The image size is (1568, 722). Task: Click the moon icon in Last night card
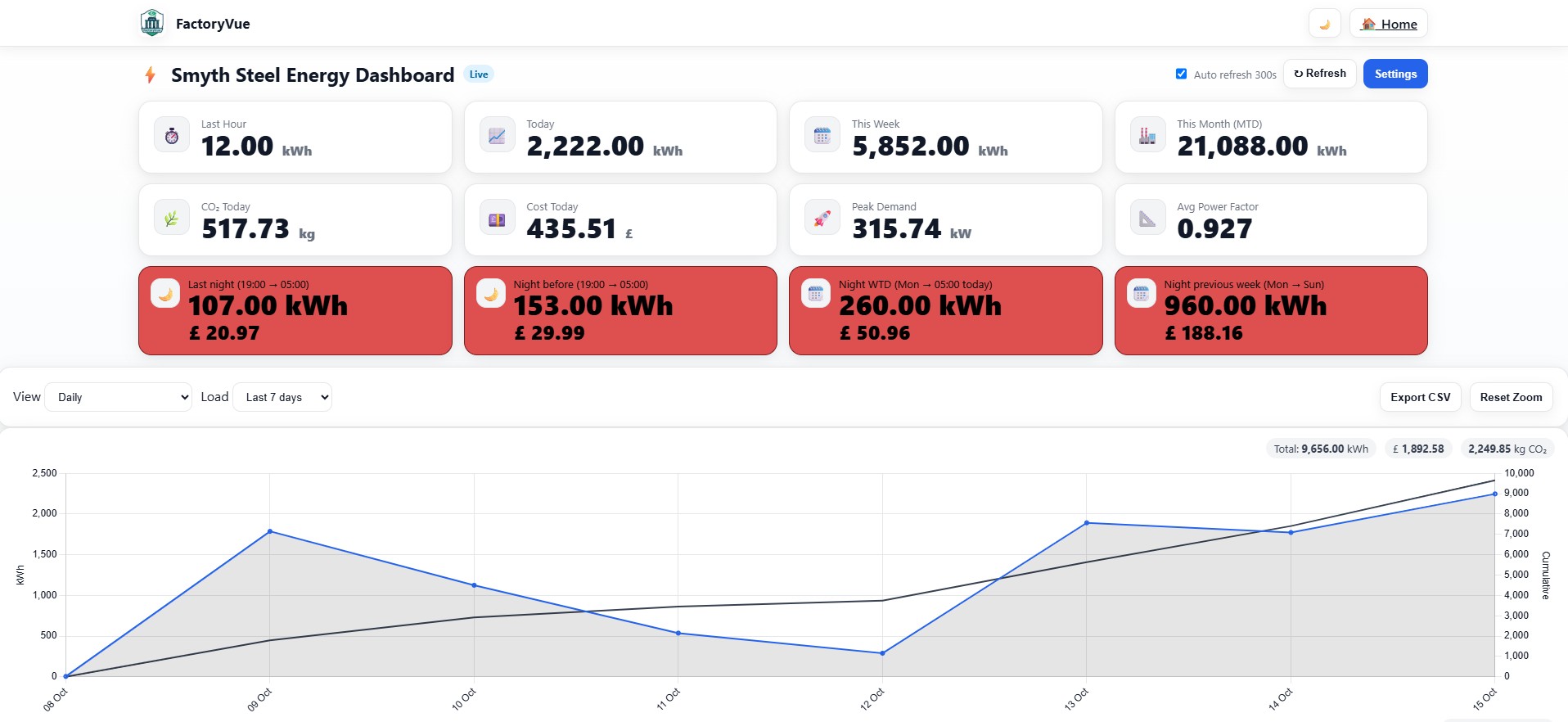(x=165, y=294)
